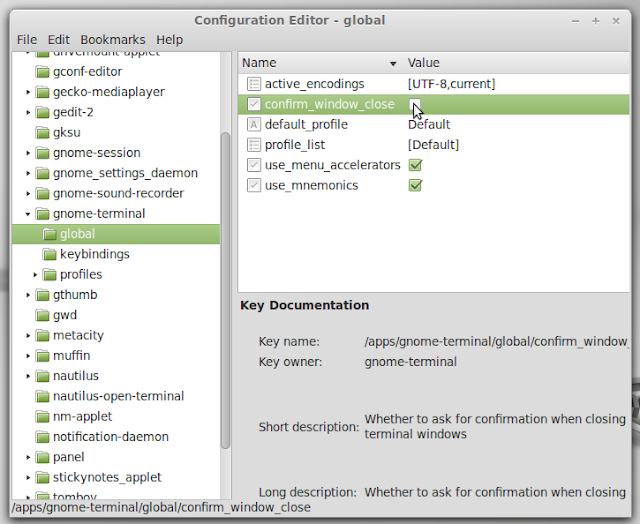This screenshot has height=524, width=640.
Task: Click the list-type icon beside profile_list
Action: pos(253,145)
